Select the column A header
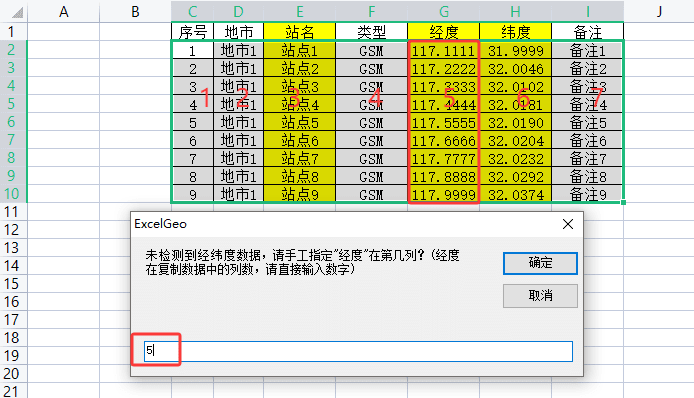Screen dimensions: 694x398 [64, 12]
